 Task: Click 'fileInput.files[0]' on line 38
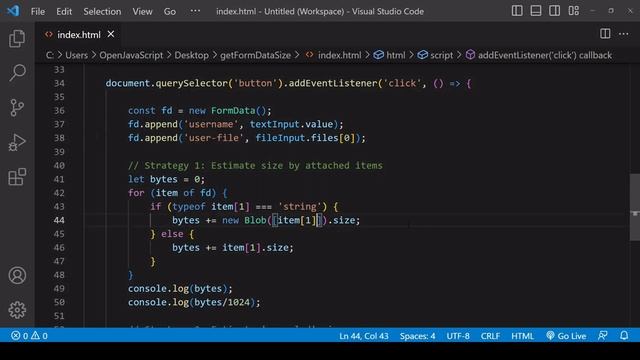coord(305,138)
